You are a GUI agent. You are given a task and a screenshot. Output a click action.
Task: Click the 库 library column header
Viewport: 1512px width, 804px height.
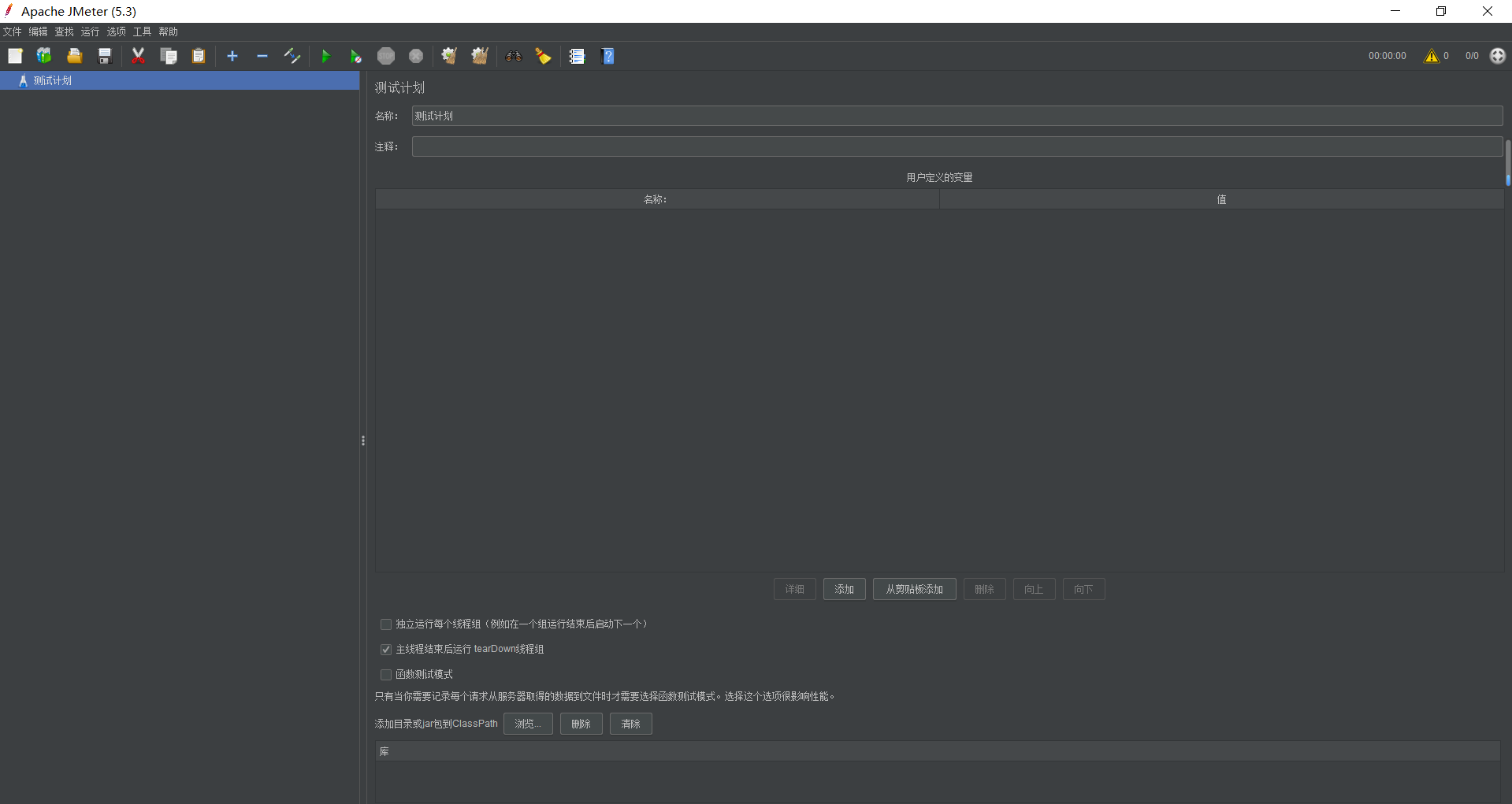[x=938, y=751]
